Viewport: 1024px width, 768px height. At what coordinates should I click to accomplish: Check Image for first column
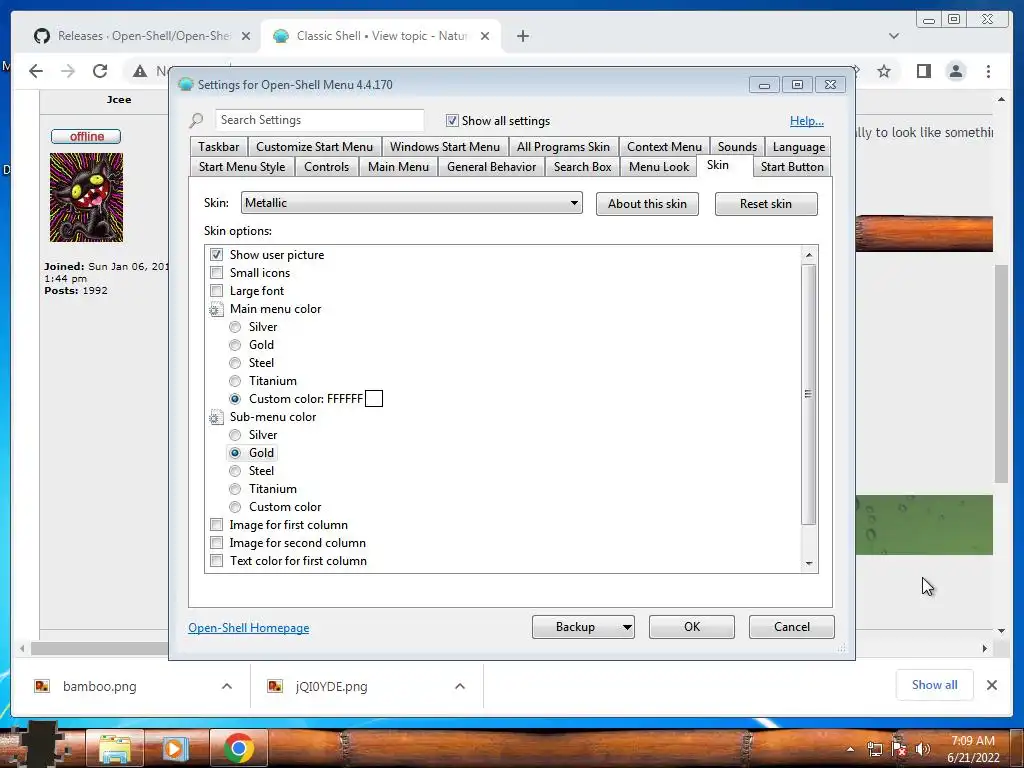[216, 525]
